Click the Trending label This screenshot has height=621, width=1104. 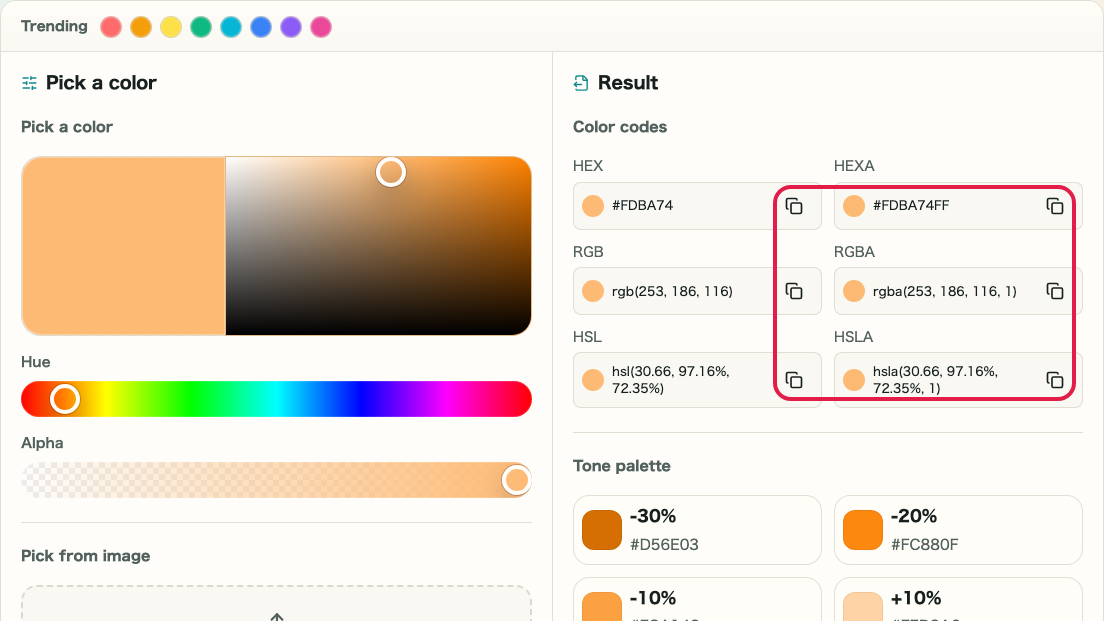point(54,27)
